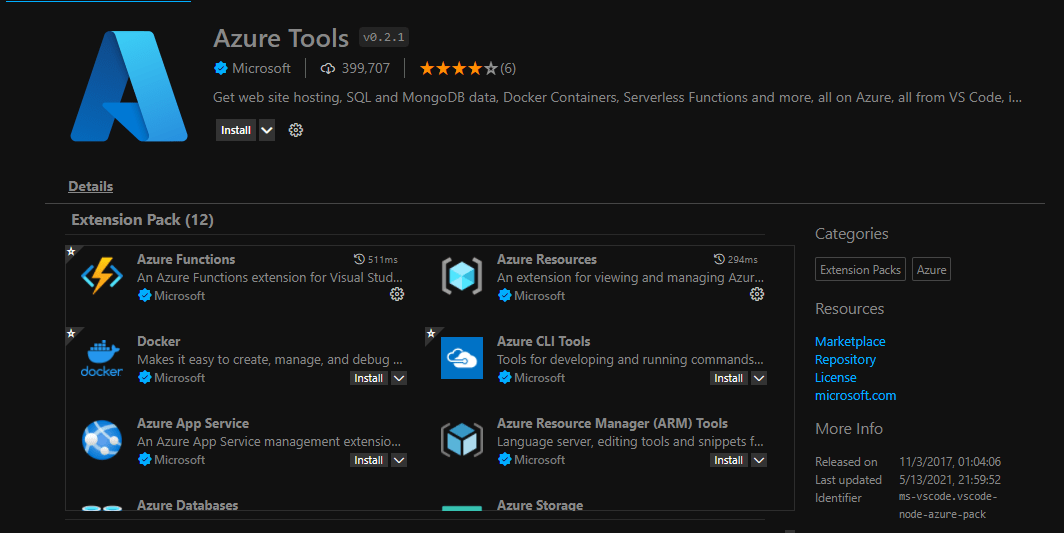The image size is (1064, 533).
Task: Click the ms-vscode.vscode-node-azure-pack identifier text
Action: pos(948,506)
